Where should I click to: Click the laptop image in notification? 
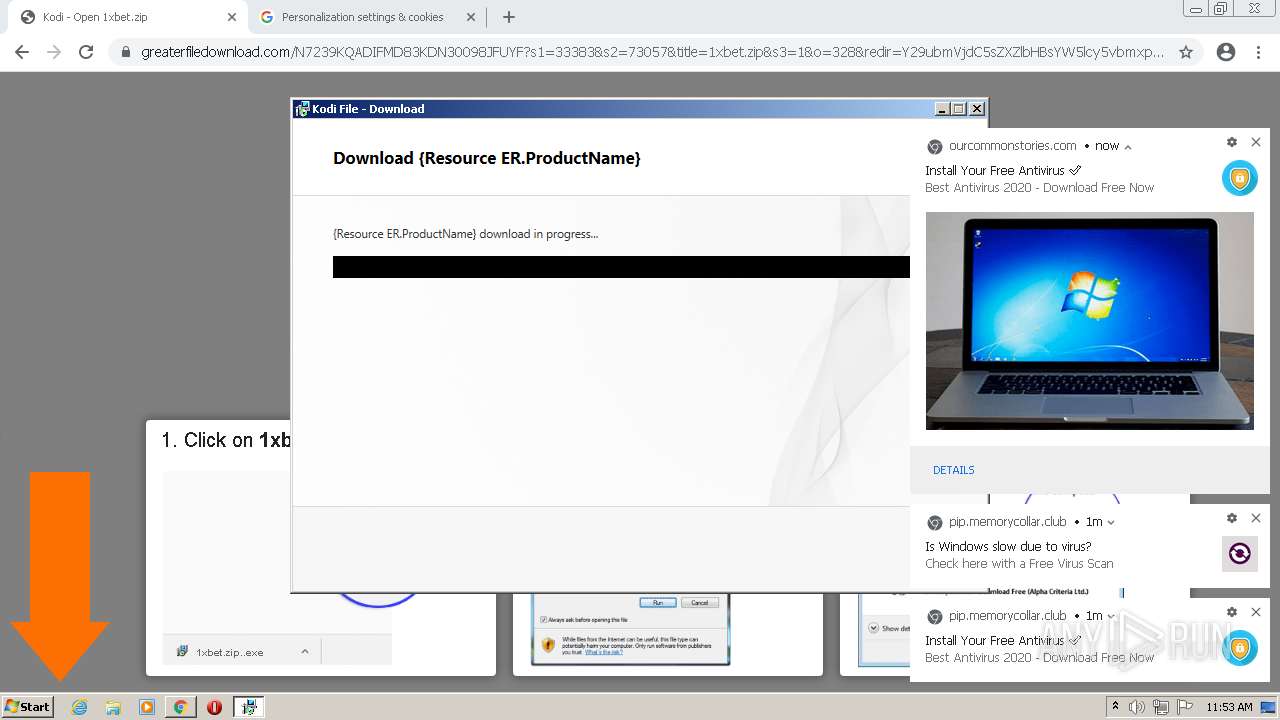click(x=1089, y=321)
